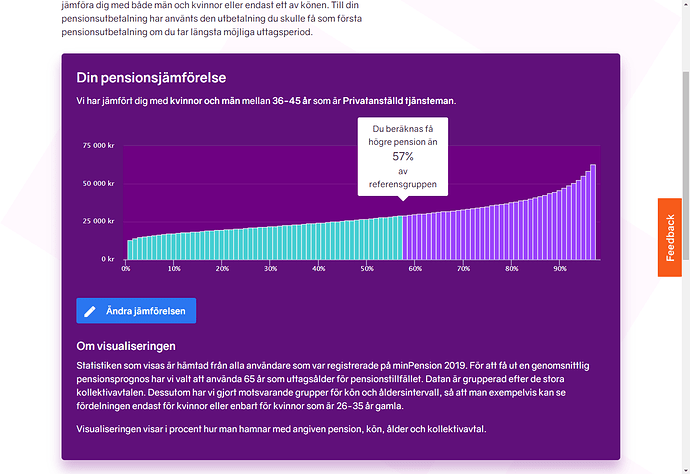Select the first teal bar at chart's left

[129, 249]
